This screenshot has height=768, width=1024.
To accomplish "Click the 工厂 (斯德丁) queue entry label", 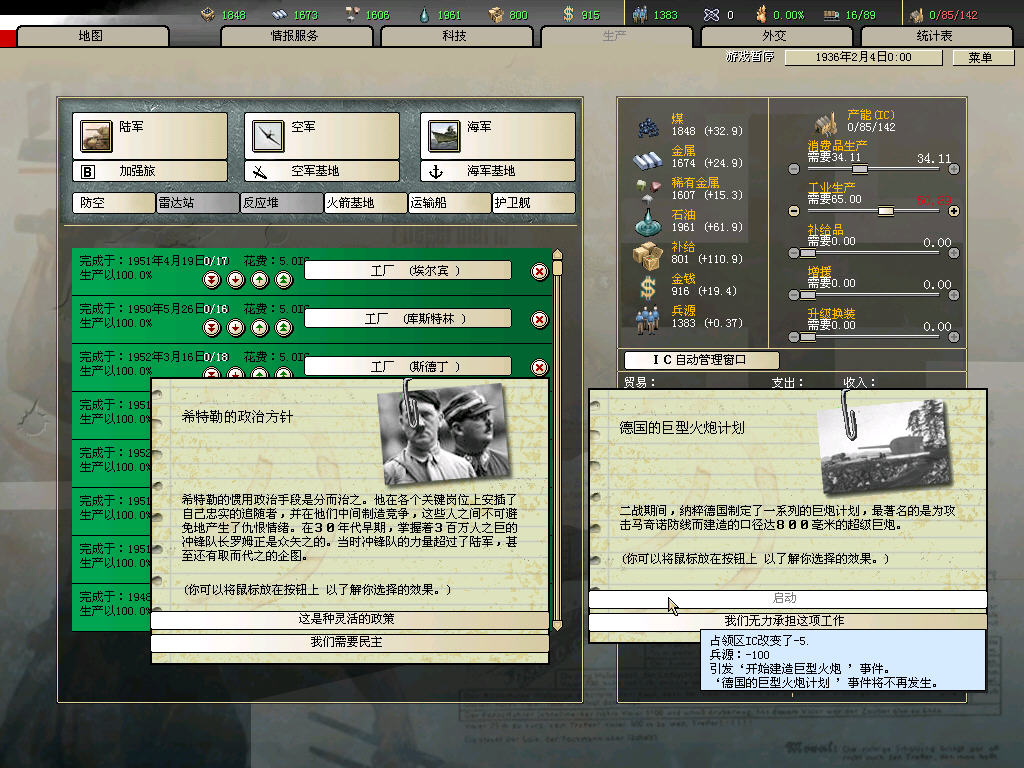I will tap(408, 366).
